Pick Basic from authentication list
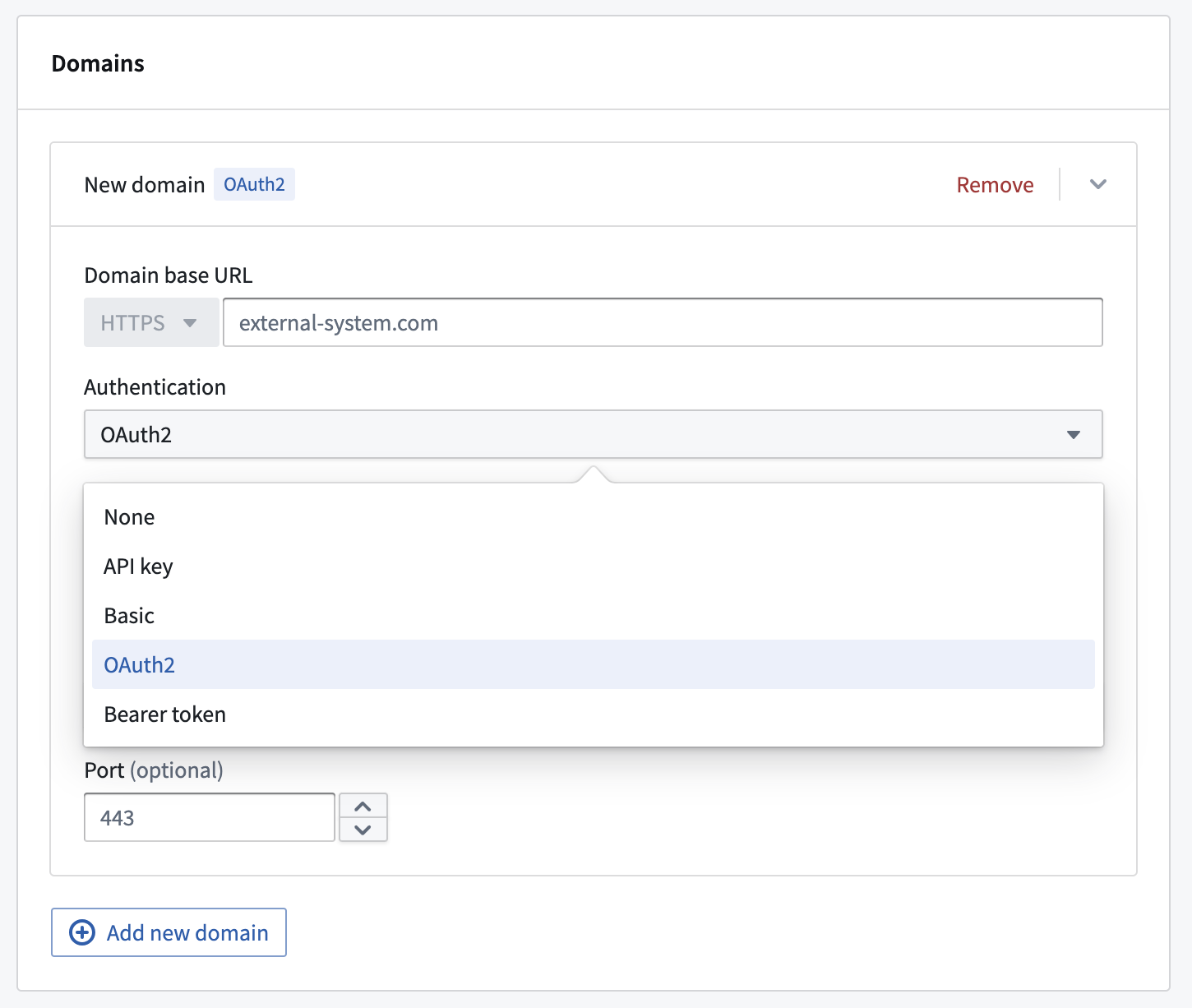The width and height of the screenshot is (1192, 1008). click(593, 616)
